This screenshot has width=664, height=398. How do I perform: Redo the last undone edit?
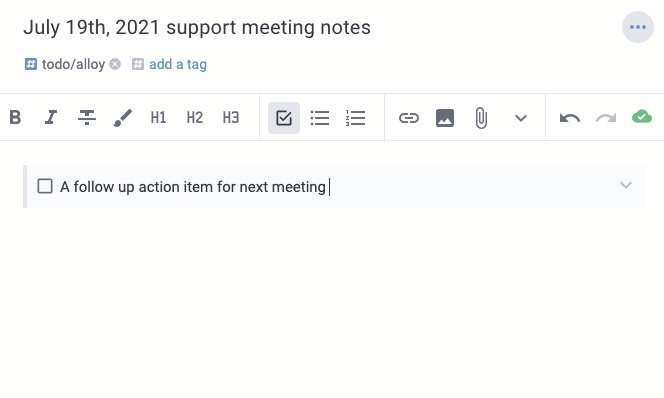(606, 118)
